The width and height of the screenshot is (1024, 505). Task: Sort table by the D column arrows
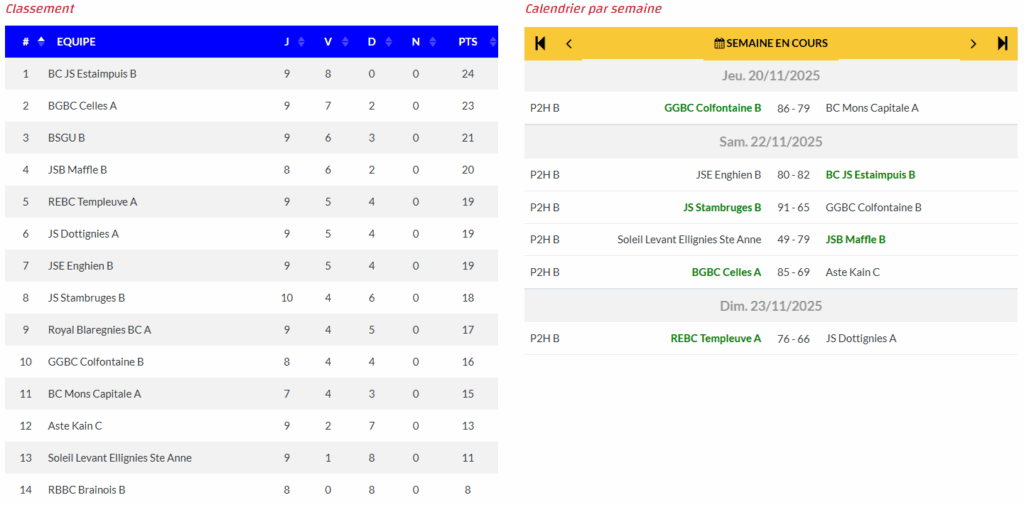tap(388, 41)
